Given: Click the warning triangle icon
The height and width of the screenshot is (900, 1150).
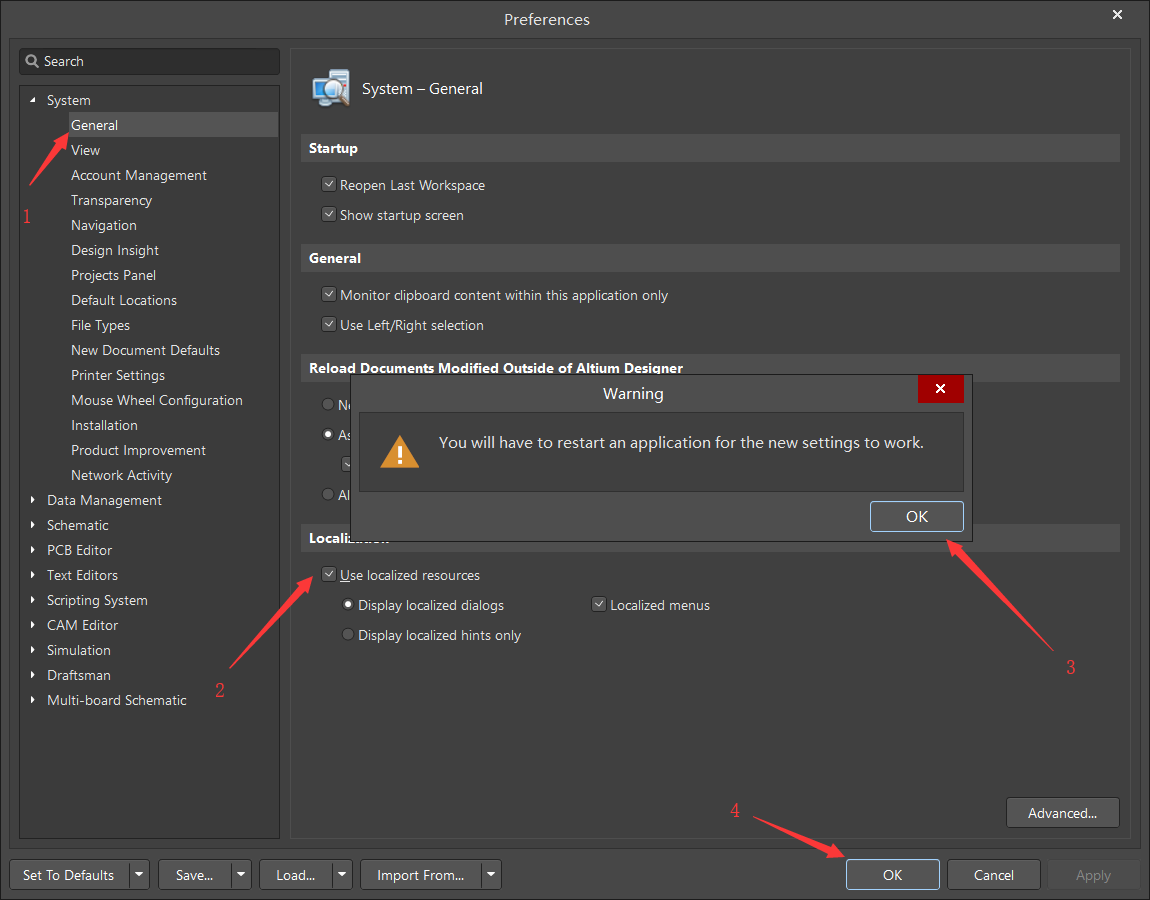Looking at the screenshot, I should 400,452.
